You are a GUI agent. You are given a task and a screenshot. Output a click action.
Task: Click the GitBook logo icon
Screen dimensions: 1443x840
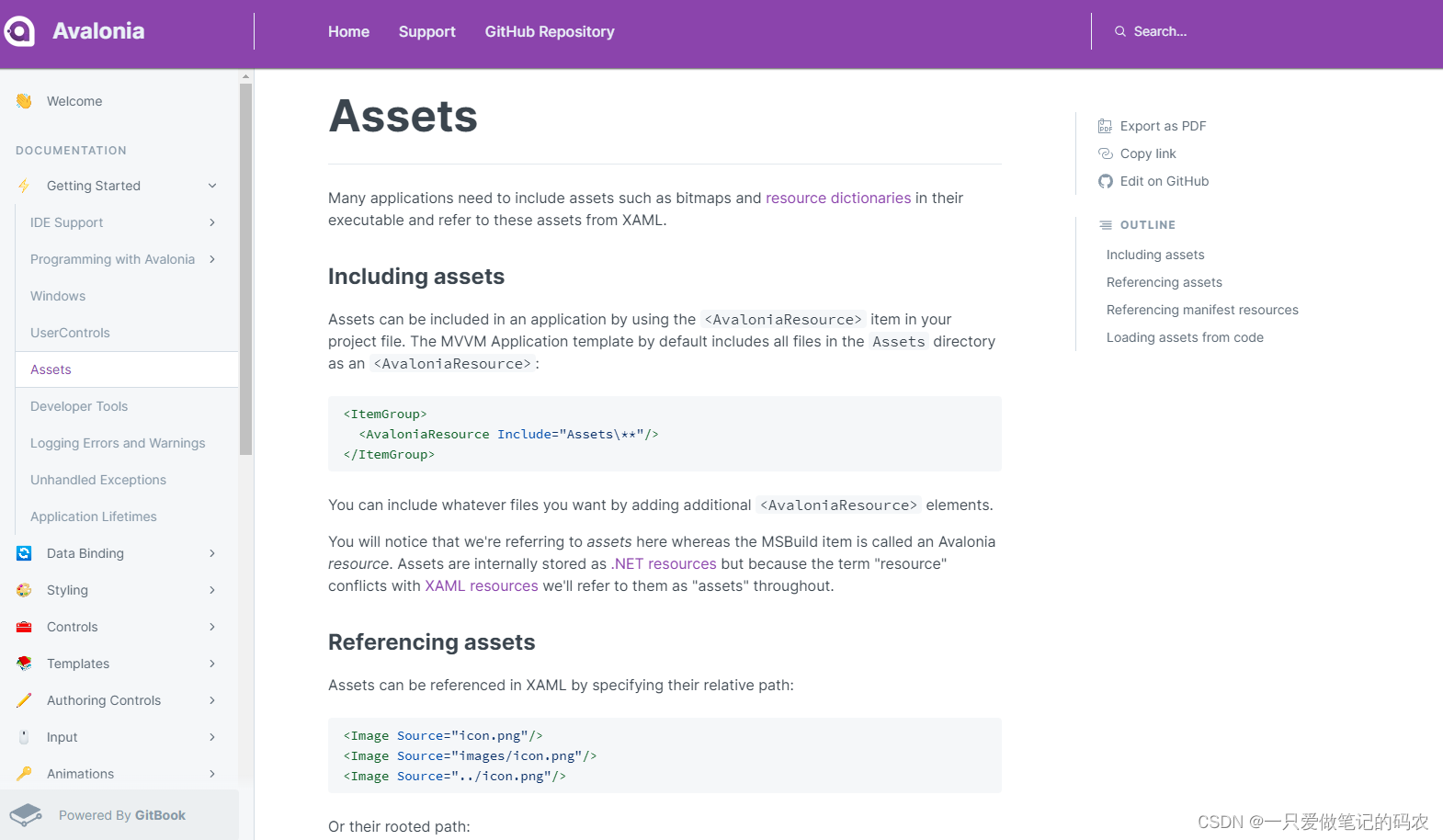(26, 815)
